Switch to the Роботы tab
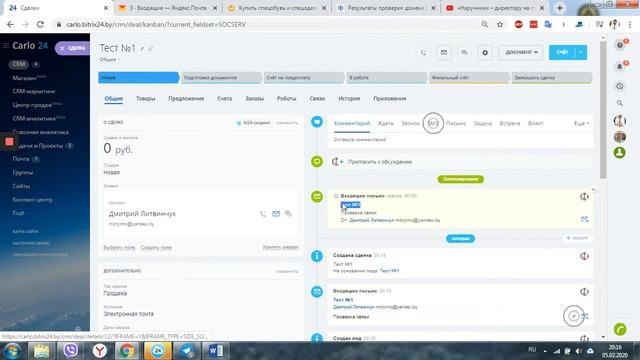Viewport: 640px width, 360px height. tap(287, 99)
